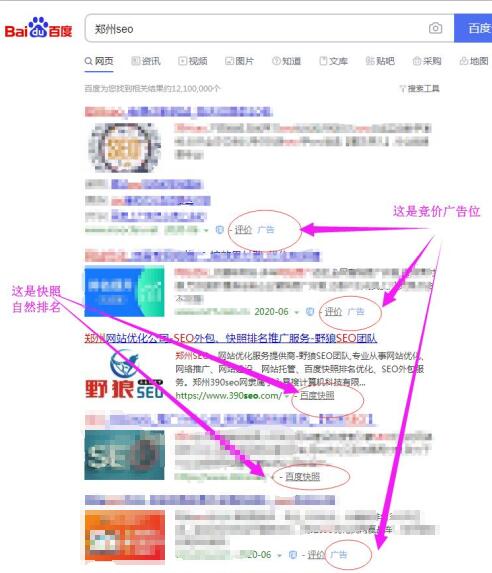Expand dropdown arrow after 2020-06 date
Viewport: 492px width, 573px height.
tap(296, 312)
